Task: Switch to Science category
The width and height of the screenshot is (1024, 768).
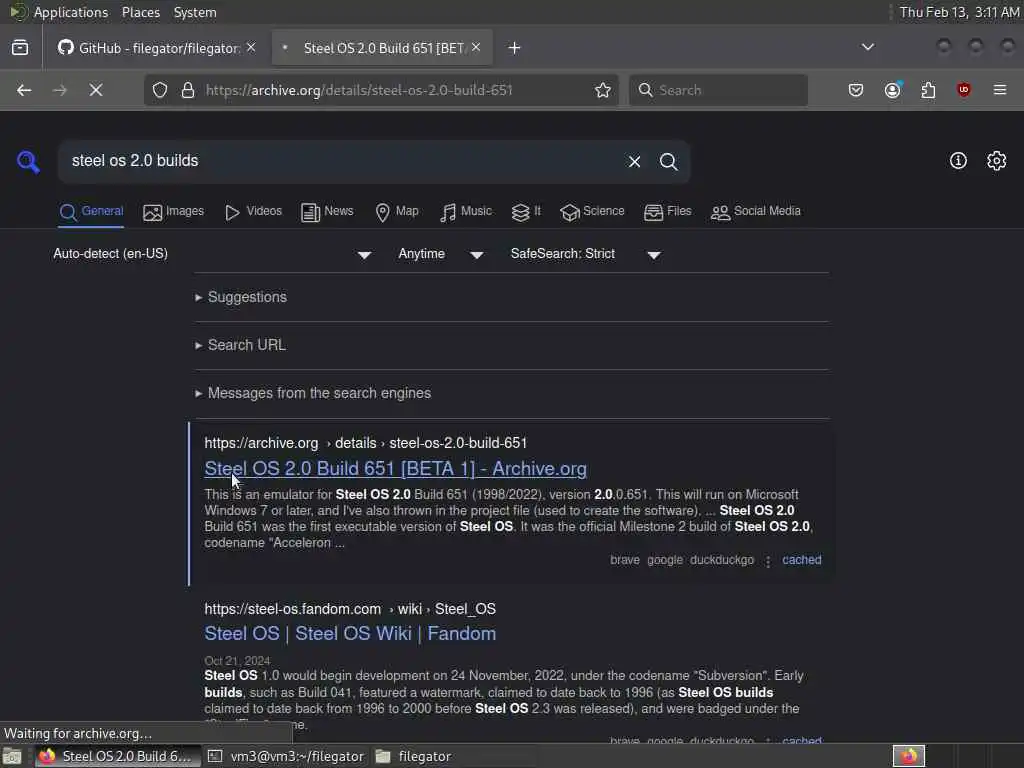Action: pyautogui.click(x=592, y=212)
